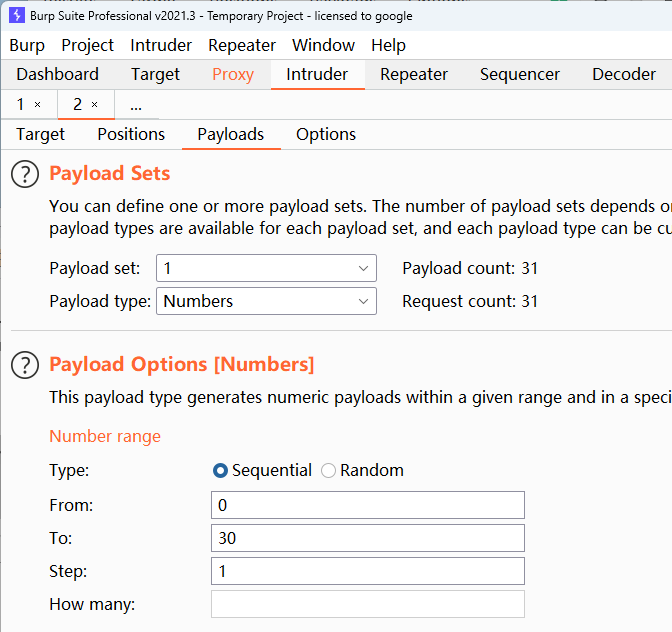The height and width of the screenshot is (632, 672).
Task: Open the Payload set dropdown
Action: [266, 268]
